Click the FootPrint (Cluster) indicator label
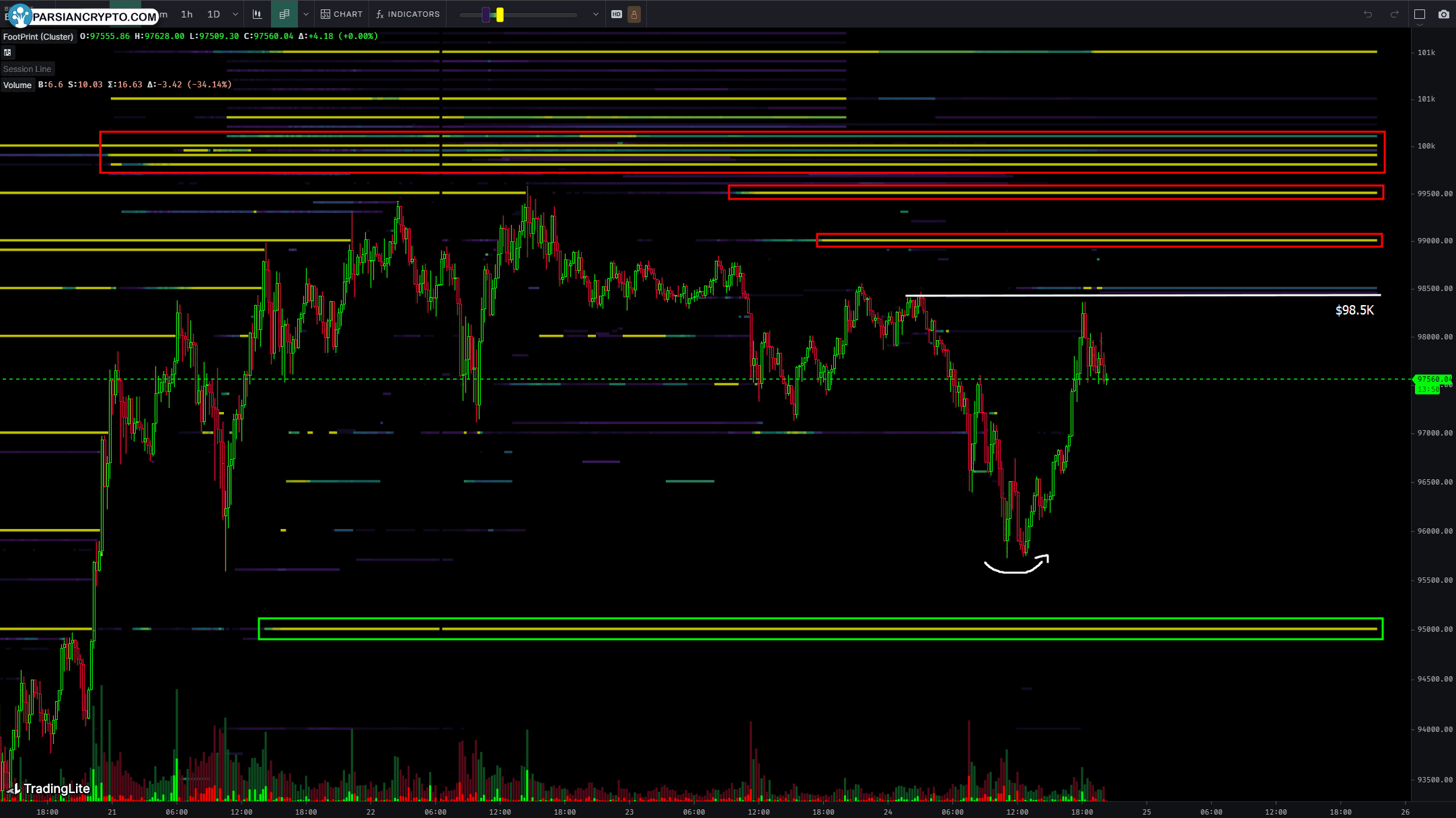The image size is (1456, 818). (x=38, y=36)
